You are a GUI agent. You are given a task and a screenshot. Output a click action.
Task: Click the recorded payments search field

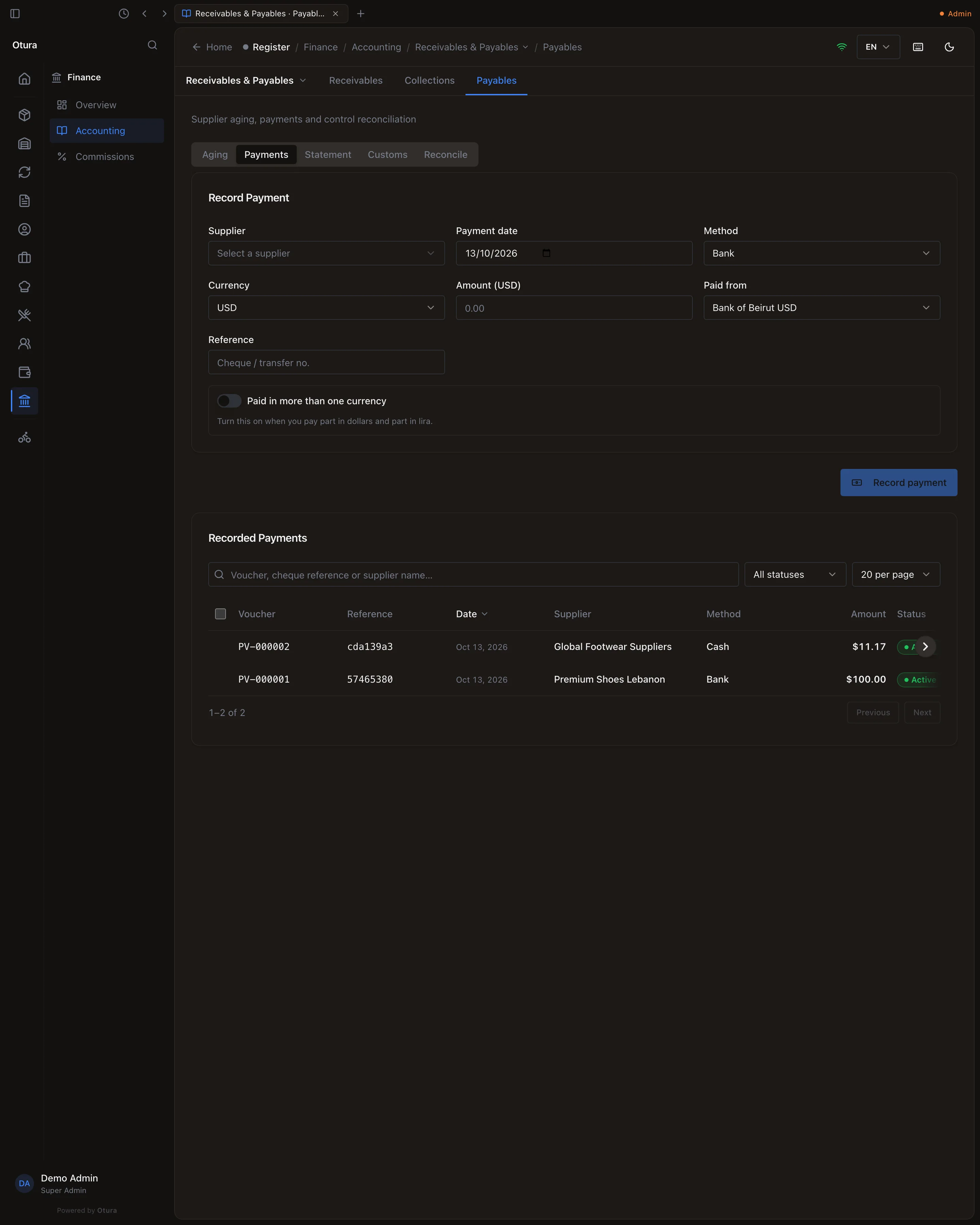pyautogui.click(x=473, y=574)
